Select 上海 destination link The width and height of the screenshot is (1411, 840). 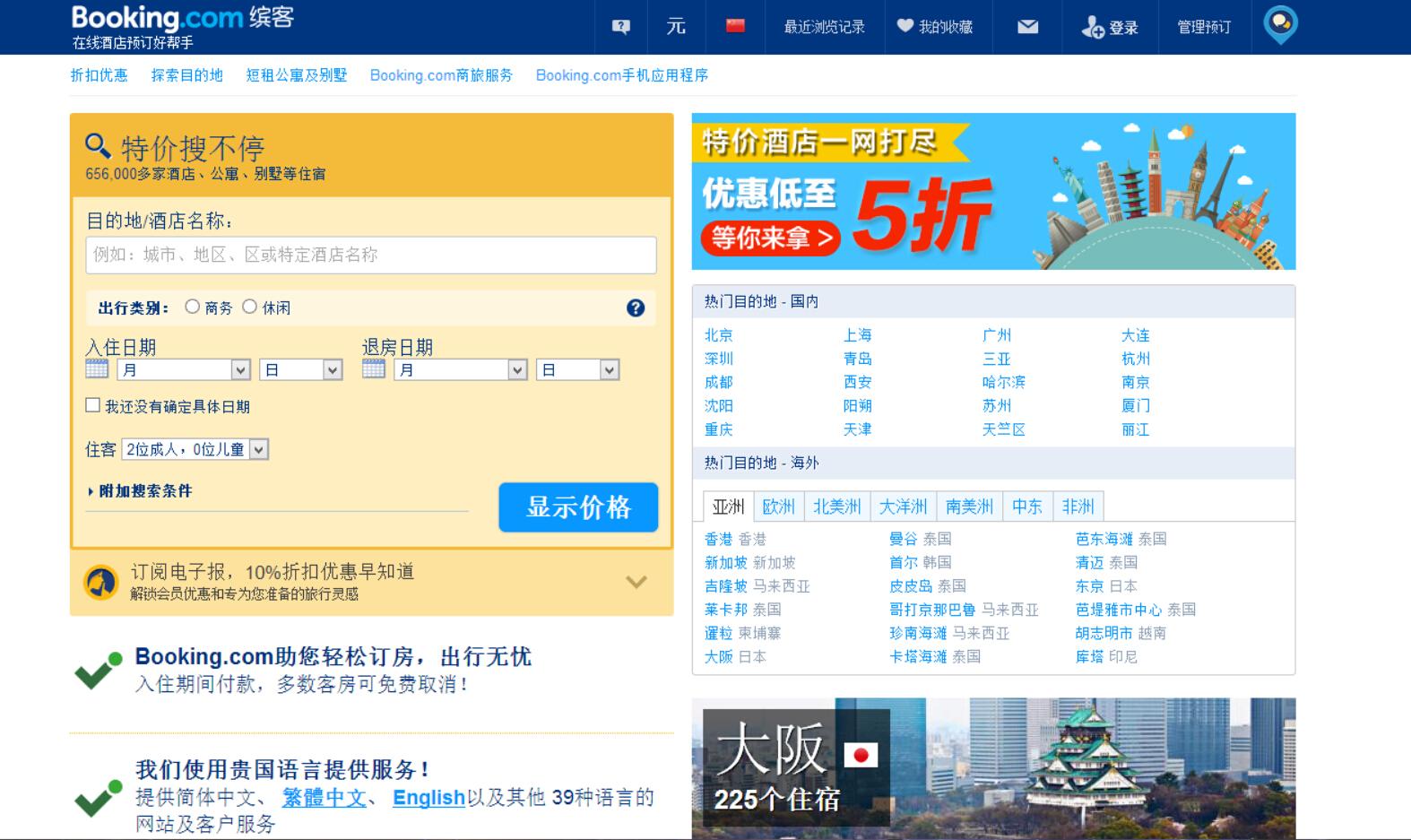tap(858, 335)
